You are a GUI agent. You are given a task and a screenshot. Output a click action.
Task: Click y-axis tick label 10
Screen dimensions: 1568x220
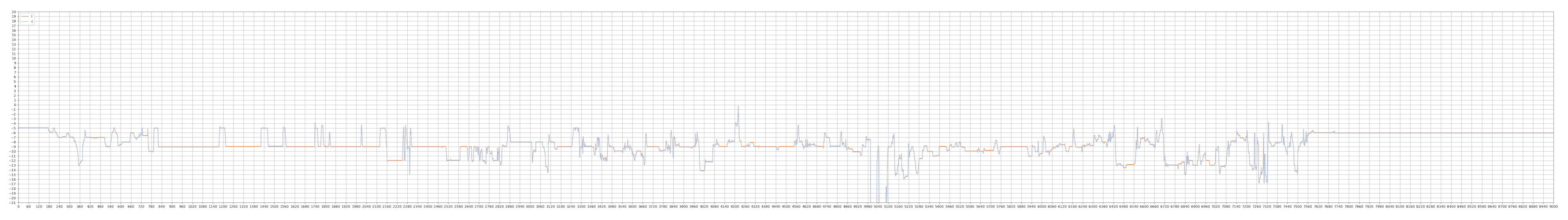(x=14, y=59)
